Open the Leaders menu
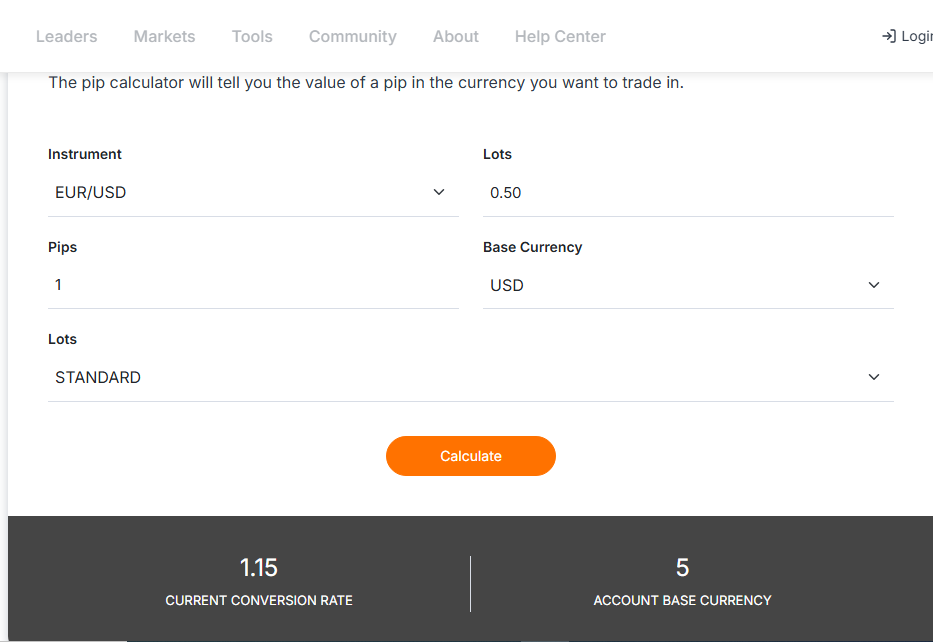The image size is (933, 642). click(67, 36)
